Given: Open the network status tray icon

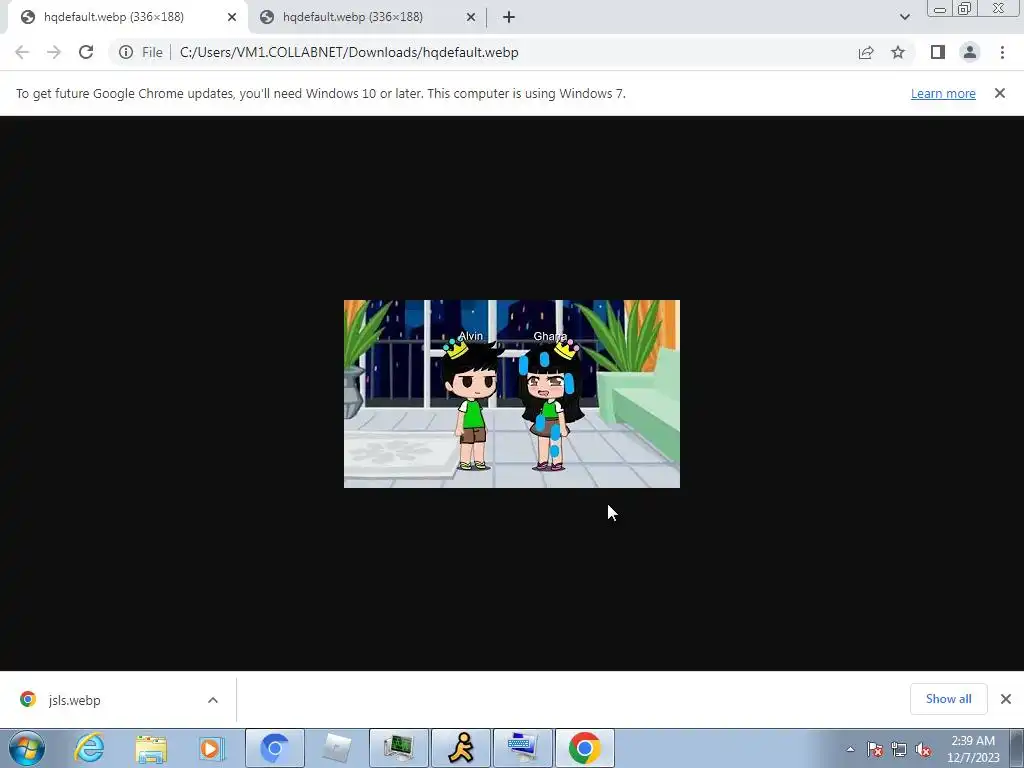Looking at the screenshot, I should click(899, 749).
